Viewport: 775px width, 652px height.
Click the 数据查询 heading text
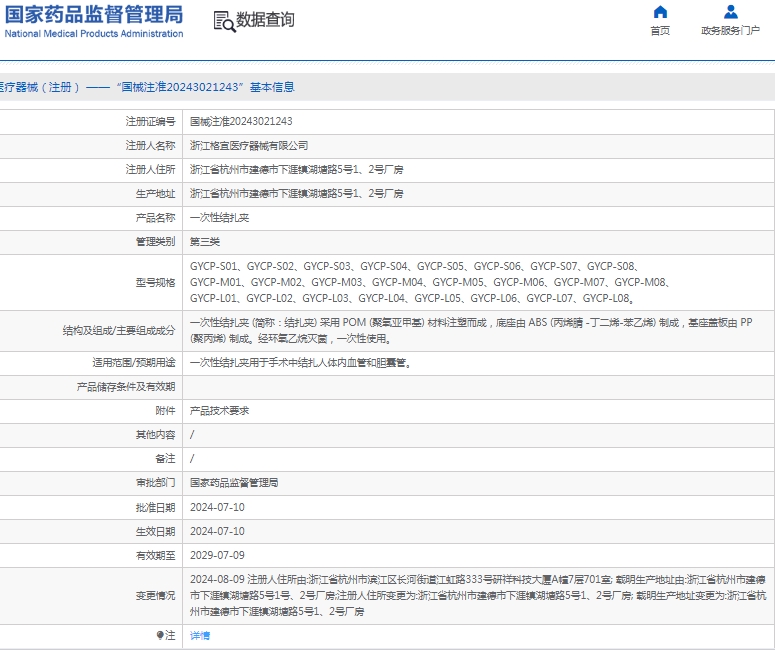(265, 20)
